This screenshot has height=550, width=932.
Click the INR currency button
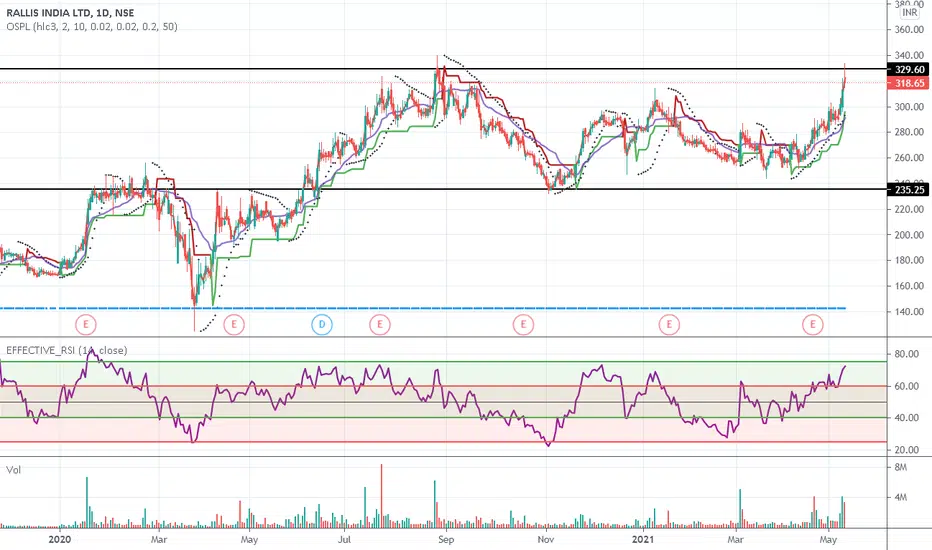[x=909, y=12]
